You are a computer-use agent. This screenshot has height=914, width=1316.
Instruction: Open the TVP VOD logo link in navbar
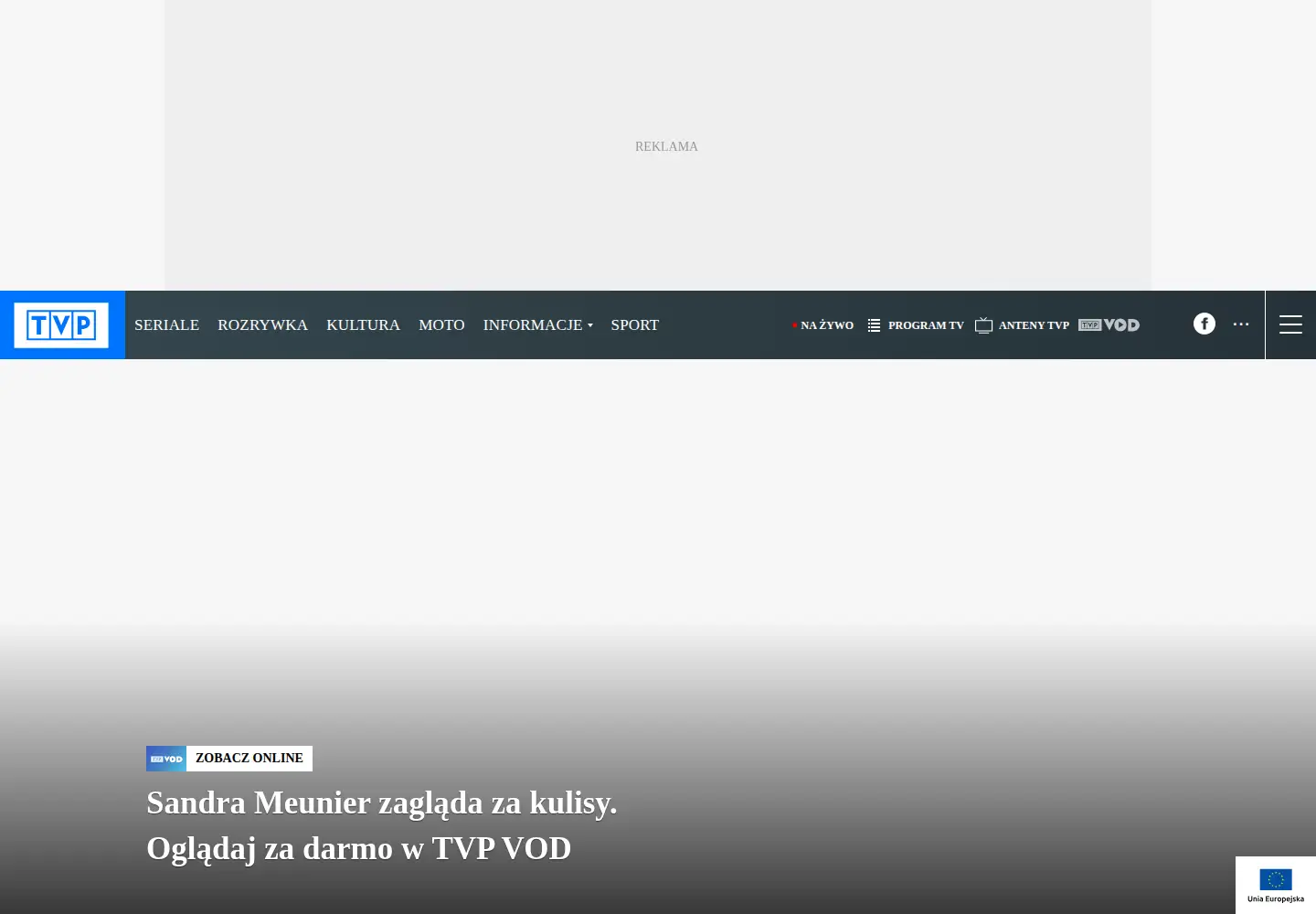tap(1109, 324)
